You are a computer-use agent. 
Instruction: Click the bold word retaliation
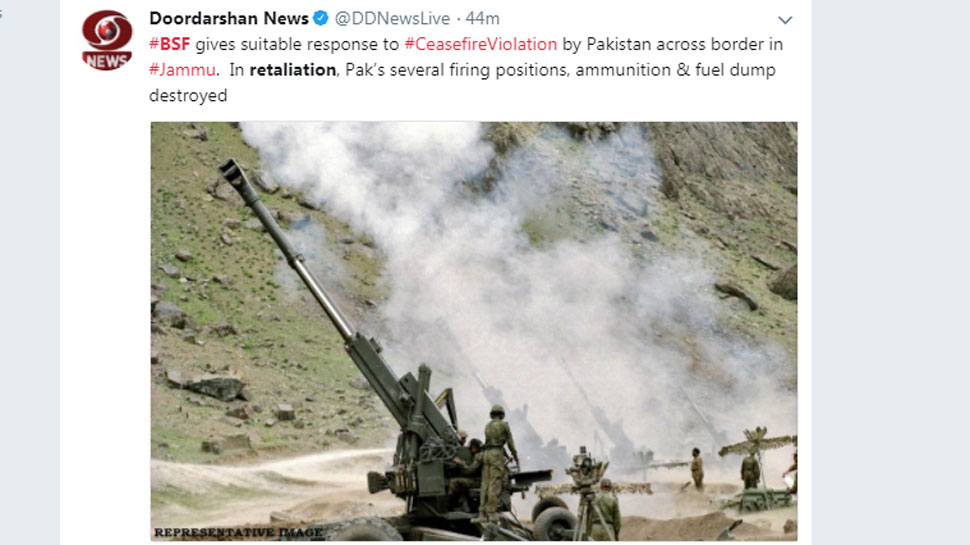tap(293, 70)
